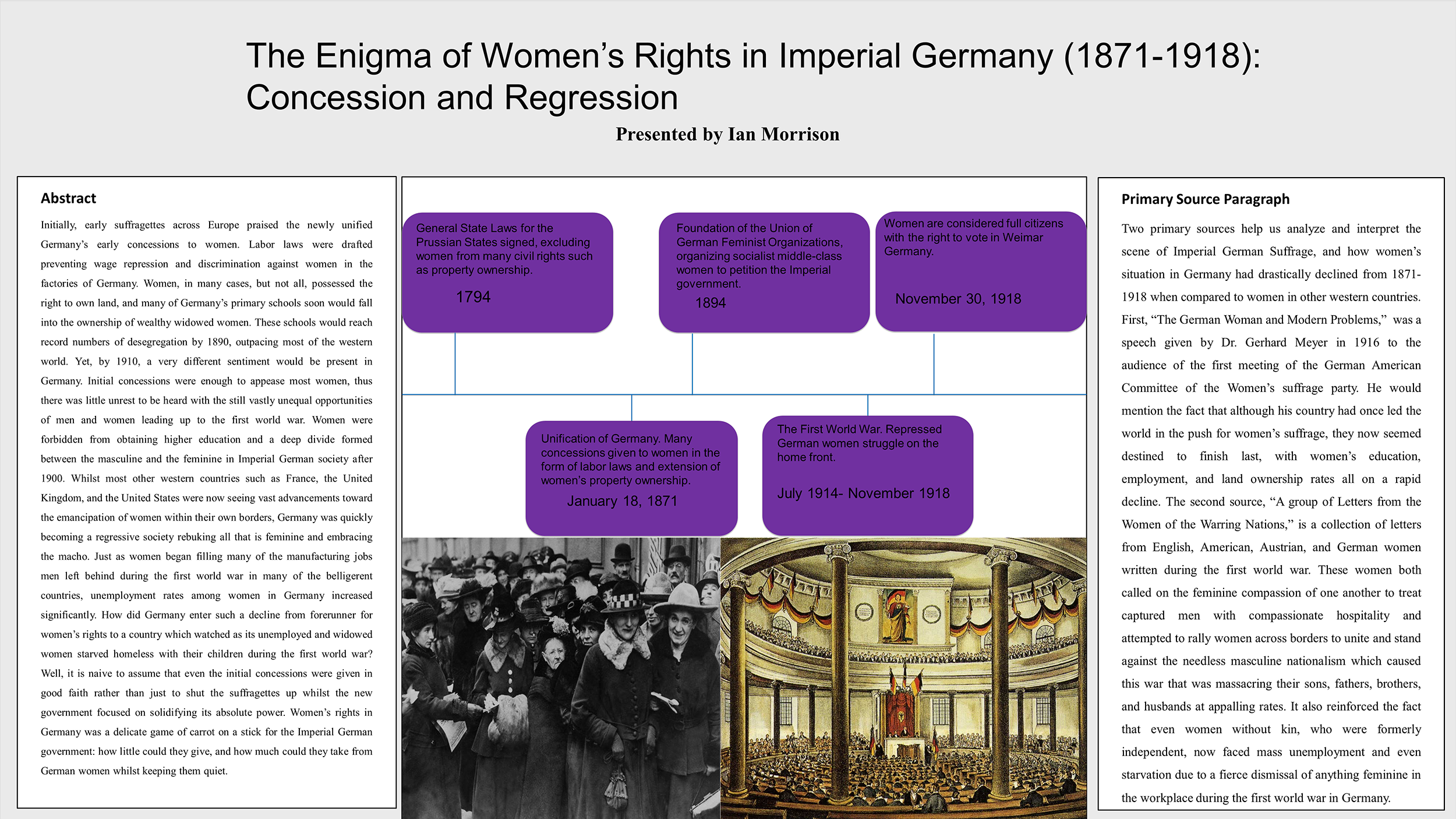Screen dimensions: 1456x819
Task: Click the 'Abstract' heading
Action: click(x=68, y=199)
